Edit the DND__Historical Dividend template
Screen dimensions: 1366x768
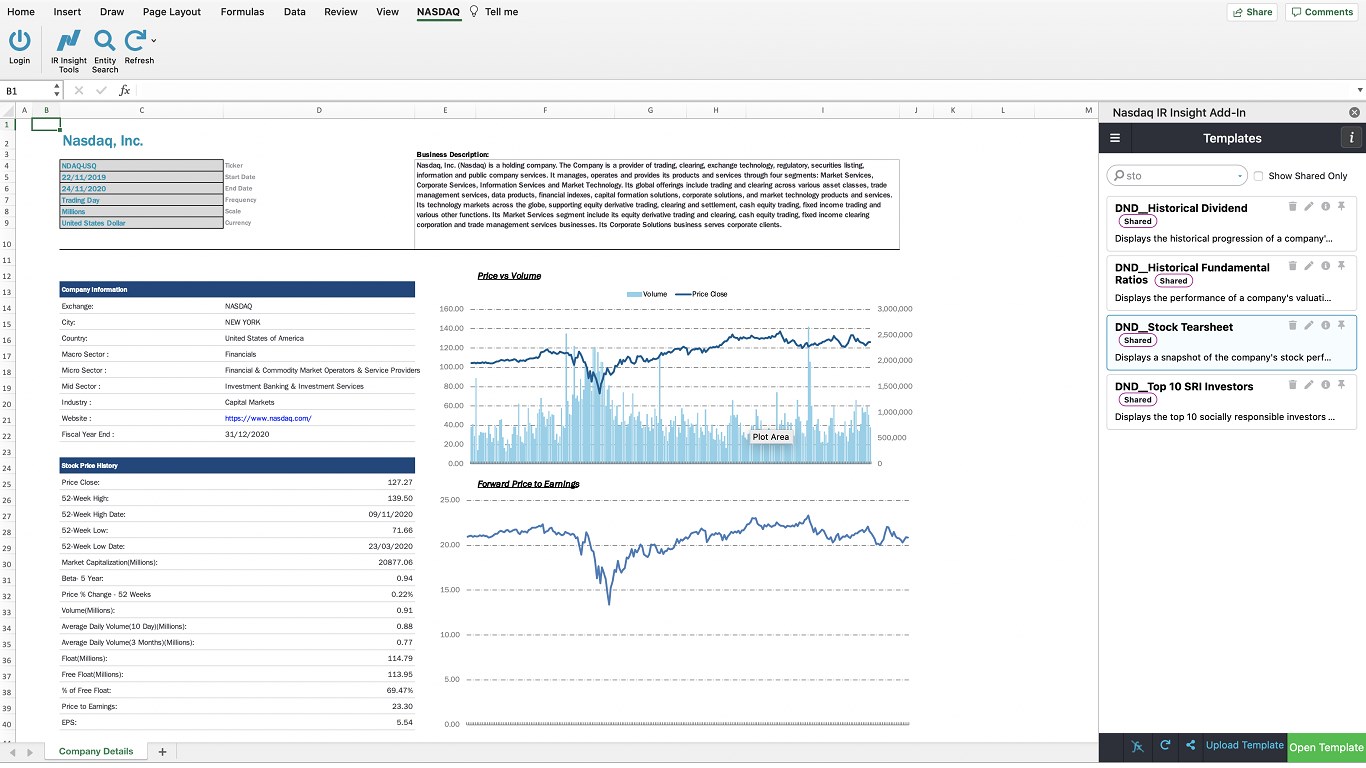[x=1309, y=206]
